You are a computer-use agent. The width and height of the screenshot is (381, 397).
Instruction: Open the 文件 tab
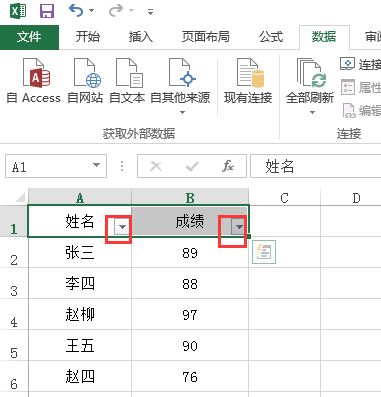tap(29, 37)
